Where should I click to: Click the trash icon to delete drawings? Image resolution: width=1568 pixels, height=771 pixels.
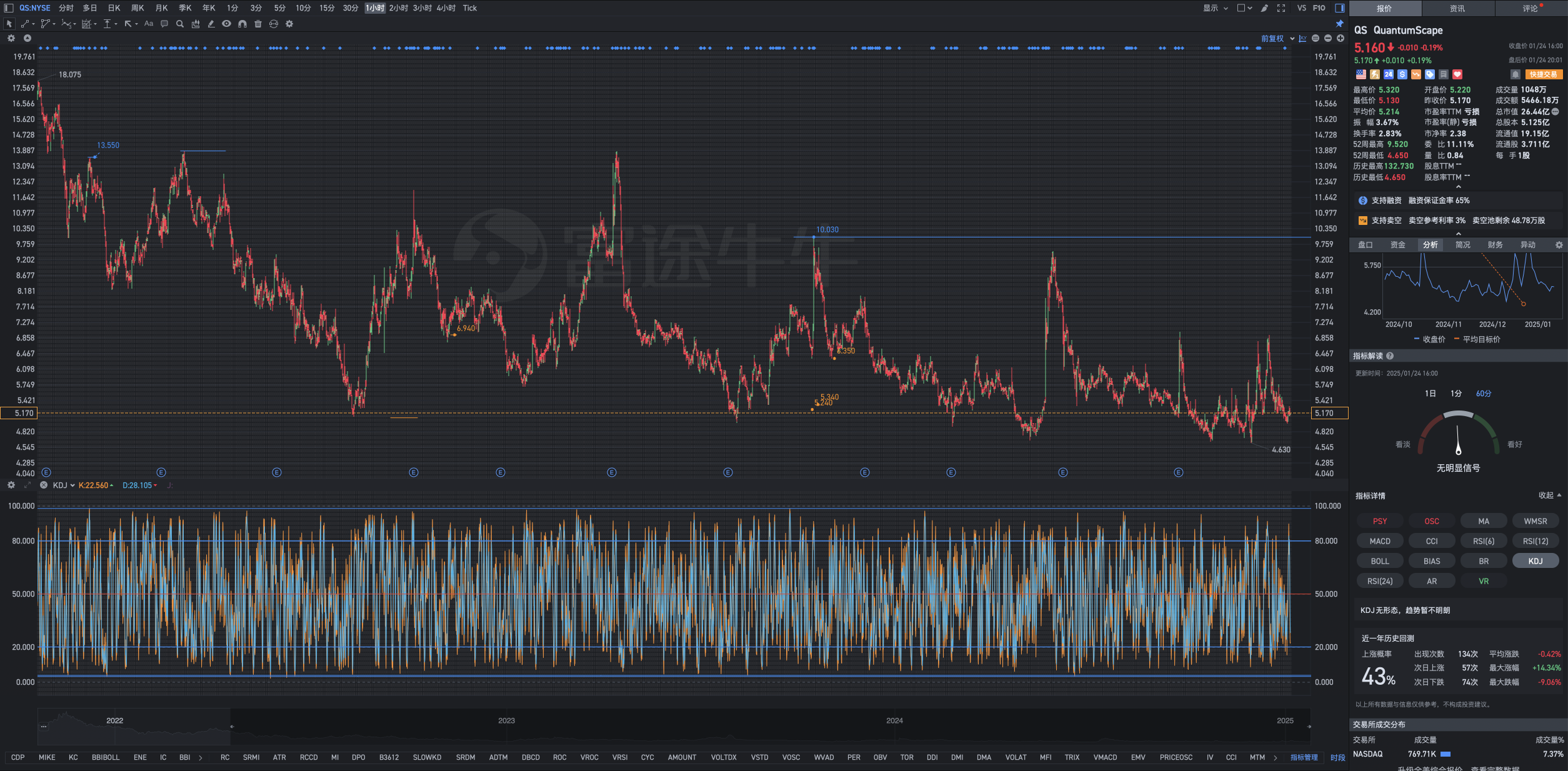tap(258, 24)
